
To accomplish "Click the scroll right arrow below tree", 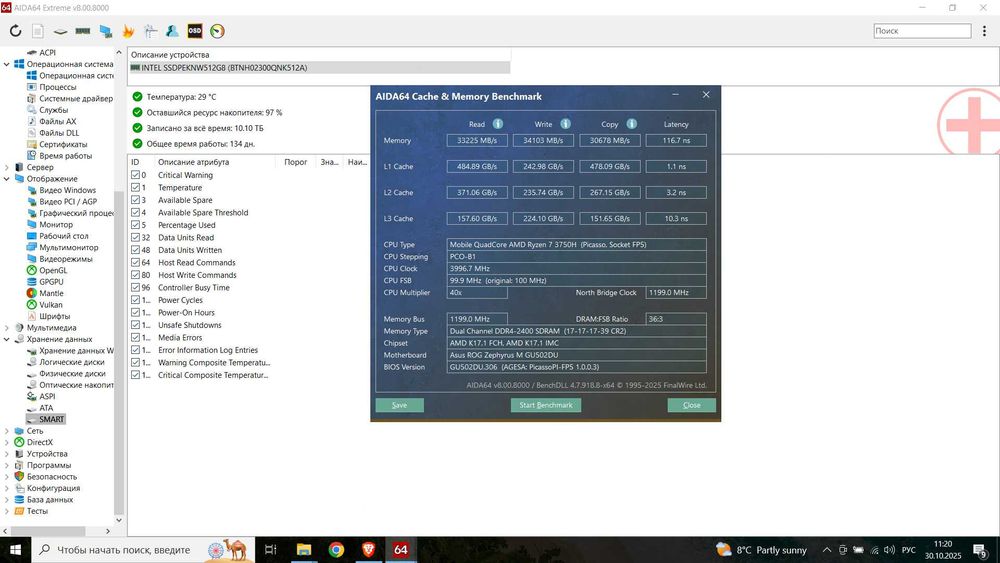I will click(x=108, y=530).
